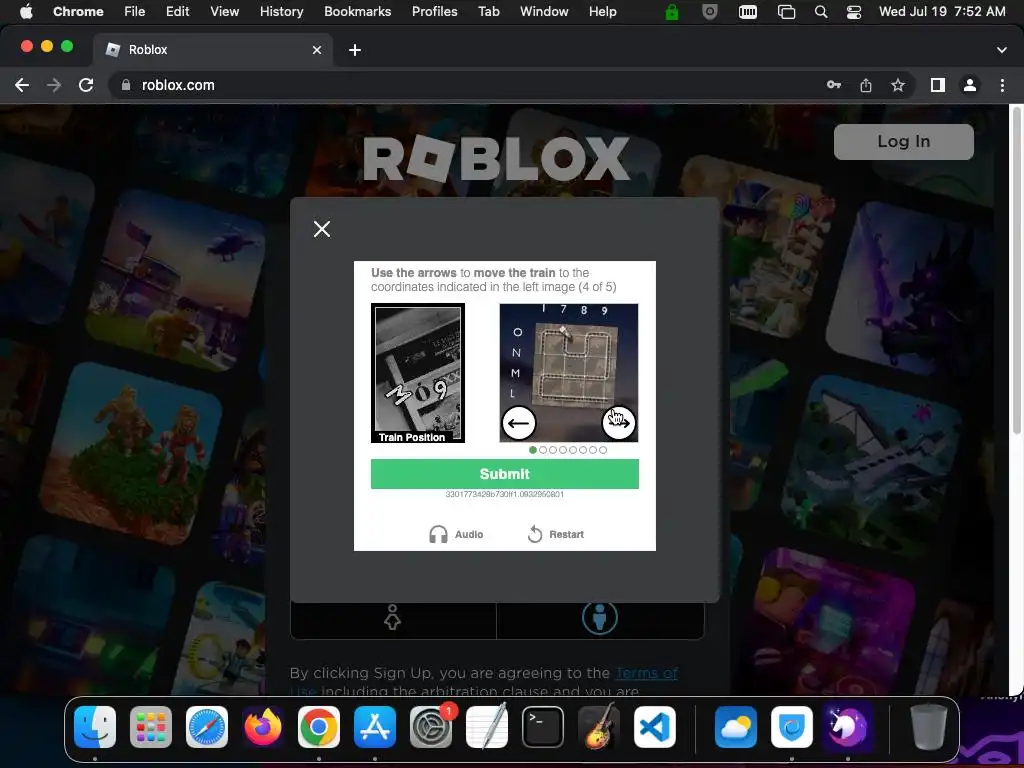Toggle the Chrome side panel
This screenshot has height=768, width=1024.
938,85
